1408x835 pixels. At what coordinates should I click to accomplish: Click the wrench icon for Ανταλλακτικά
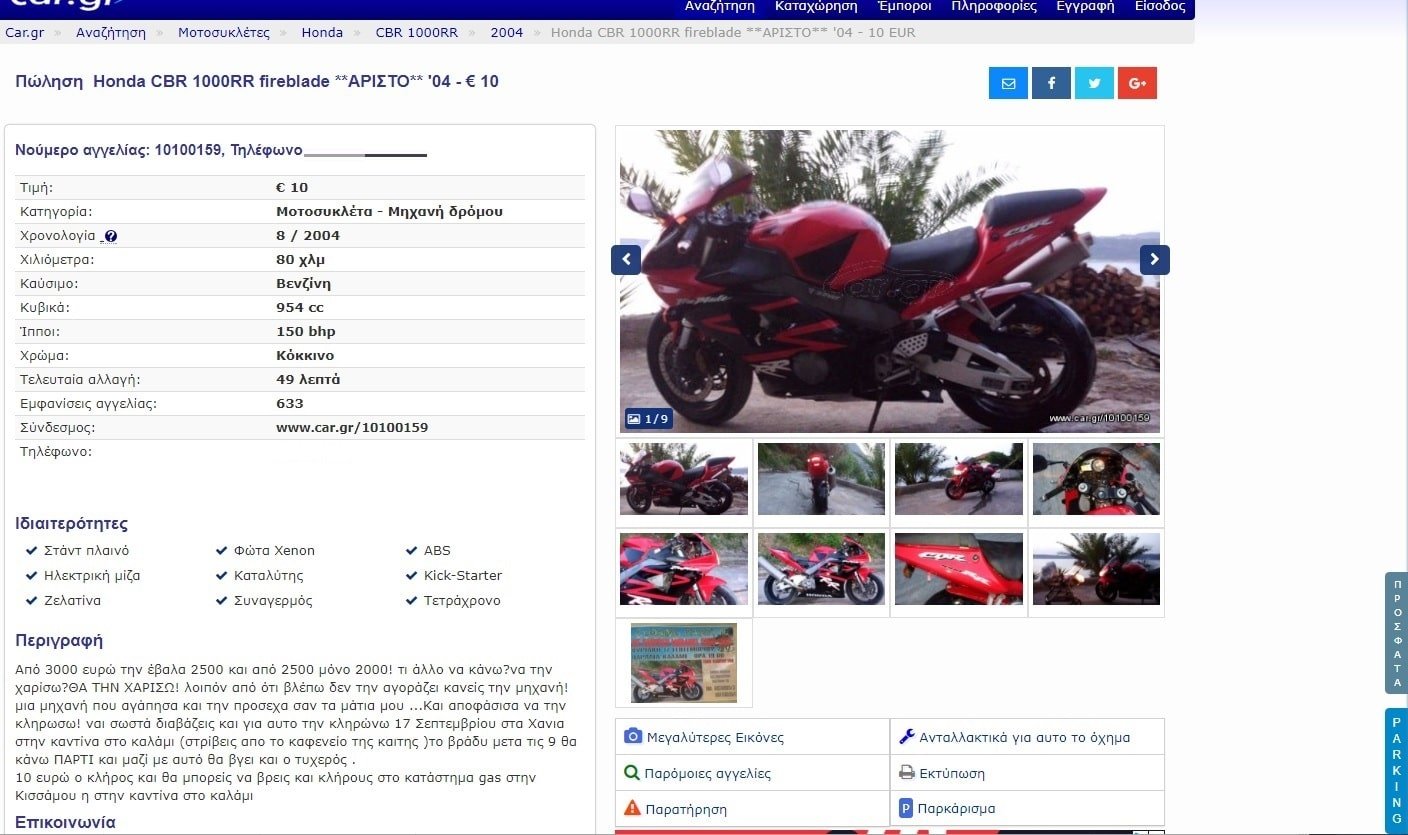pos(907,737)
